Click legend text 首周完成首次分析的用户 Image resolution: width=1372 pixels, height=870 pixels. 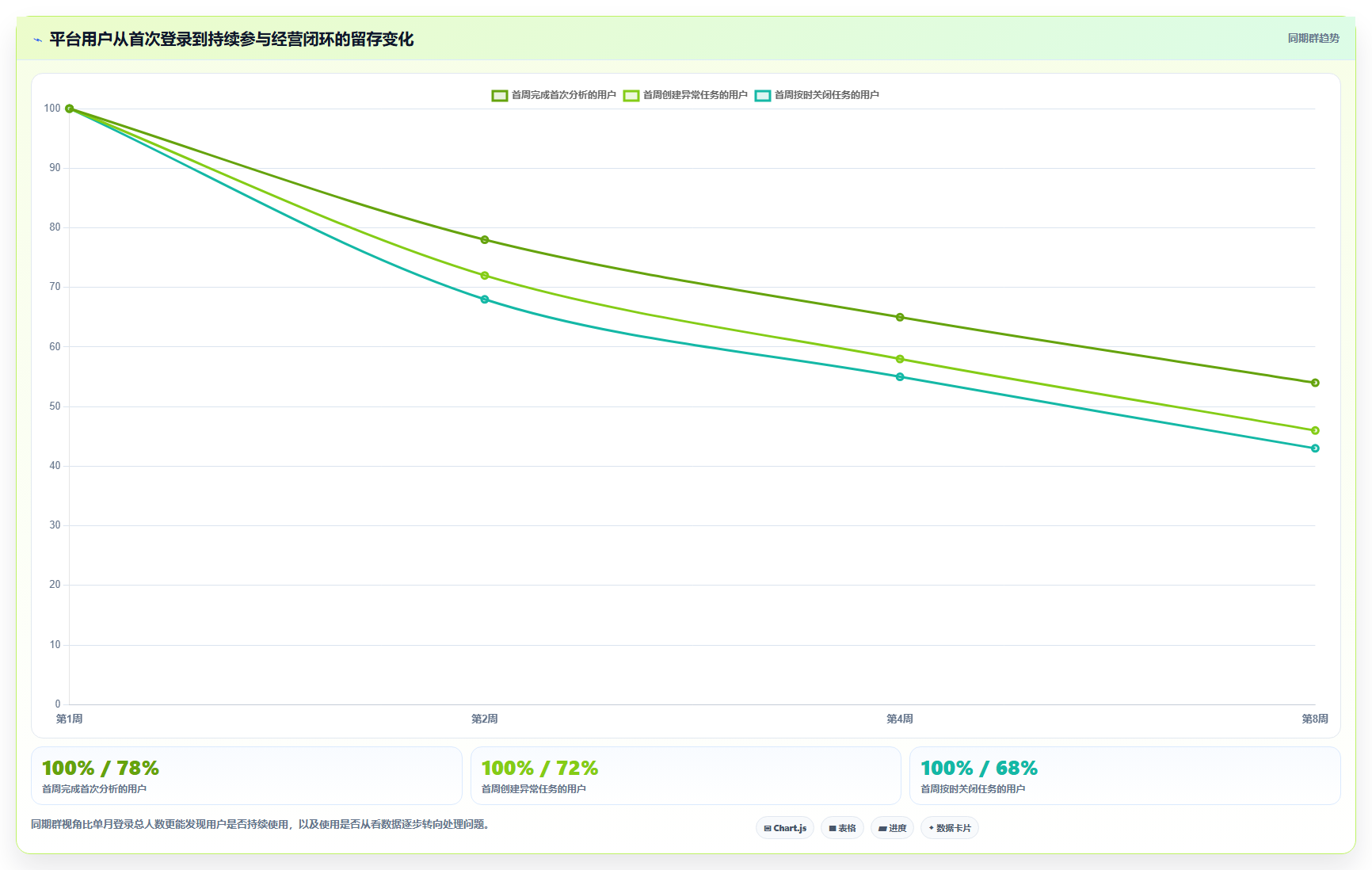pyautogui.click(x=563, y=95)
